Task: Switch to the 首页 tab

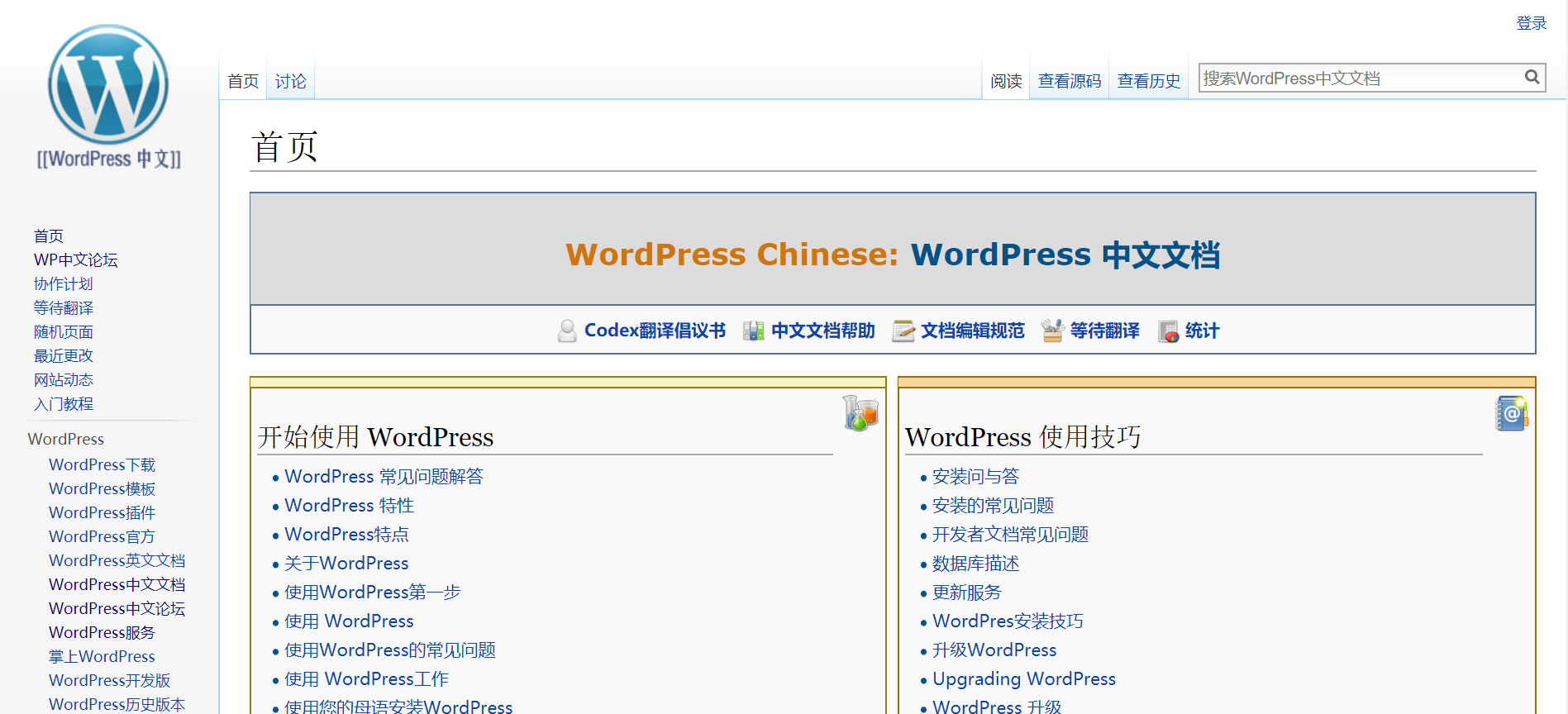Action: click(x=243, y=81)
